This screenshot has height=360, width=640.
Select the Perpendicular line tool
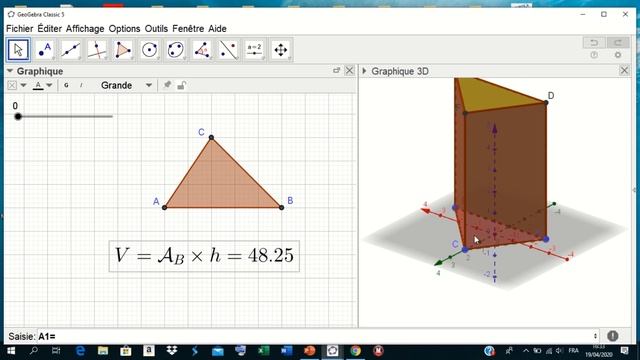[x=97, y=50]
